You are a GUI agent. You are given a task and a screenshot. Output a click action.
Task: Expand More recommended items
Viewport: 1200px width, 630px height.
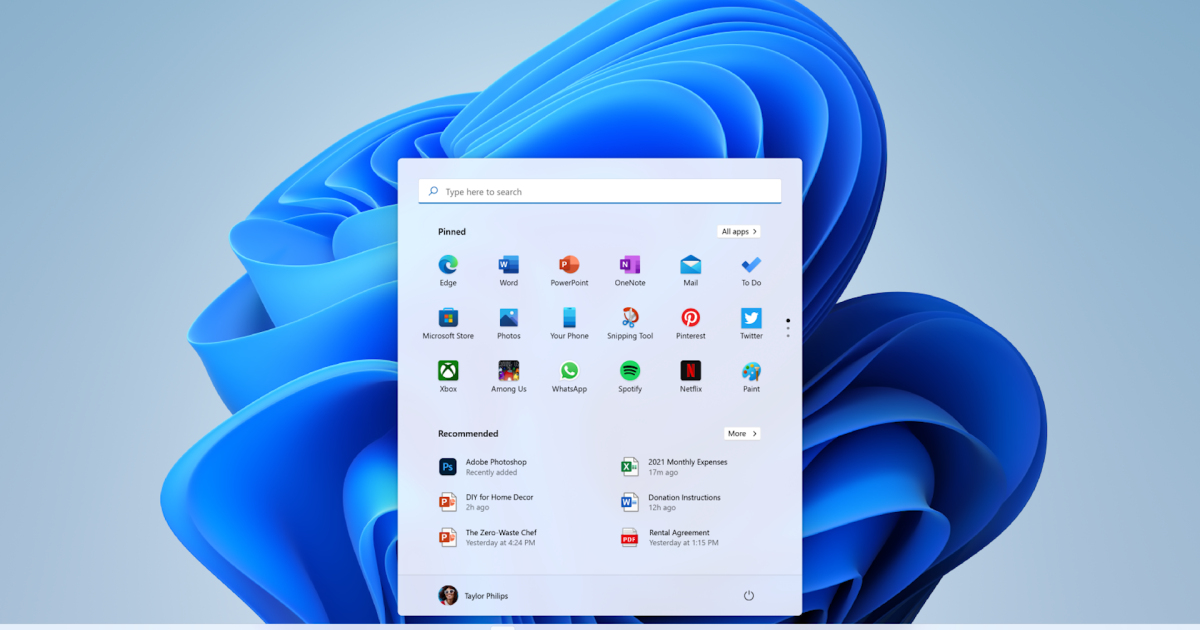[x=742, y=434]
